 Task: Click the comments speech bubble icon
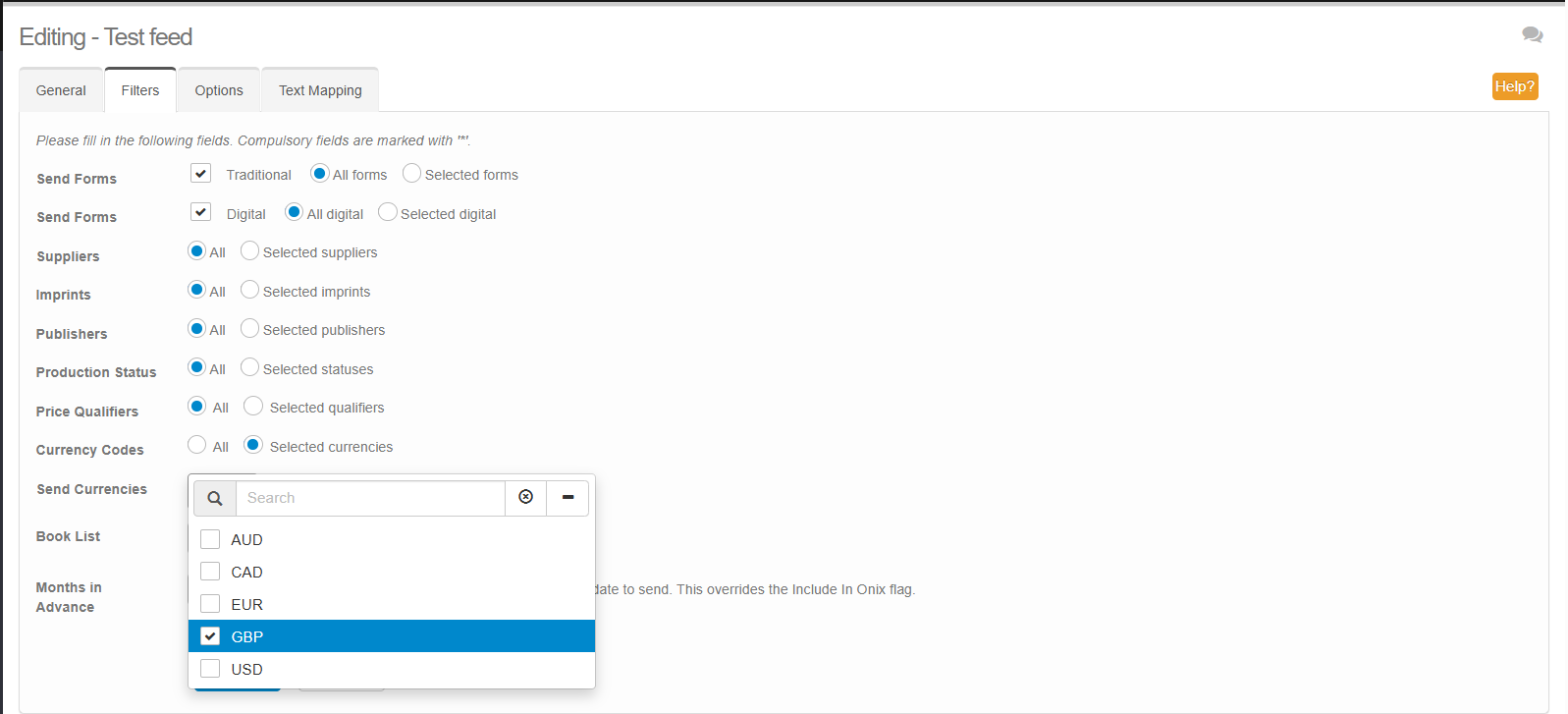[1532, 35]
